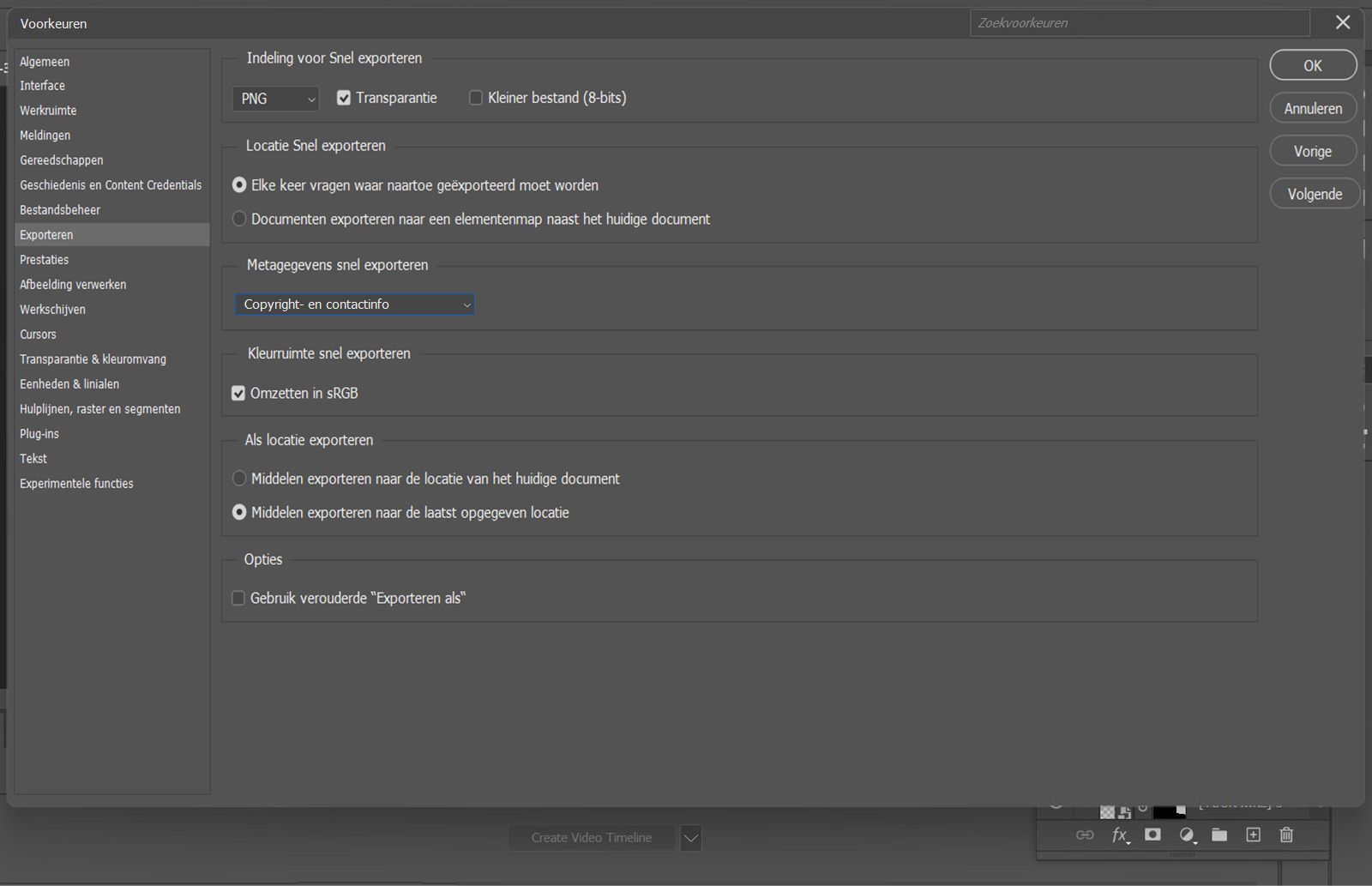Go to Werkruimte preferences
This screenshot has height=886, width=1372.
[x=48, y=111]
